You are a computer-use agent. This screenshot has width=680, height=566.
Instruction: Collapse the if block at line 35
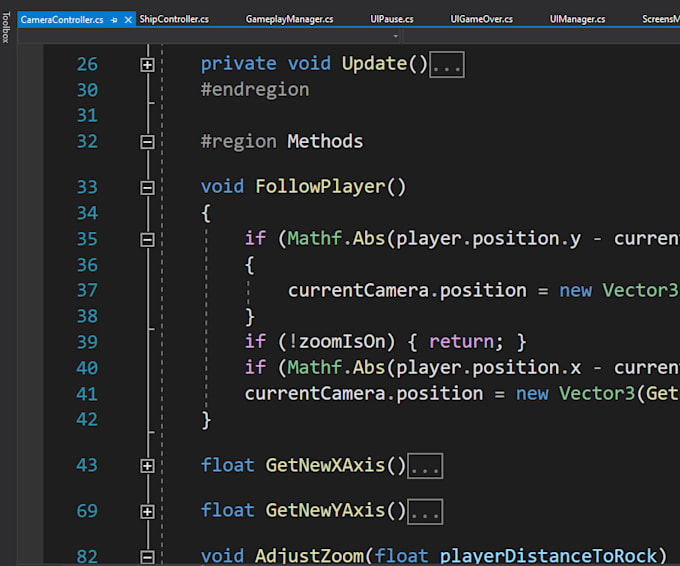pyautogui.click(x=147, y=240)
